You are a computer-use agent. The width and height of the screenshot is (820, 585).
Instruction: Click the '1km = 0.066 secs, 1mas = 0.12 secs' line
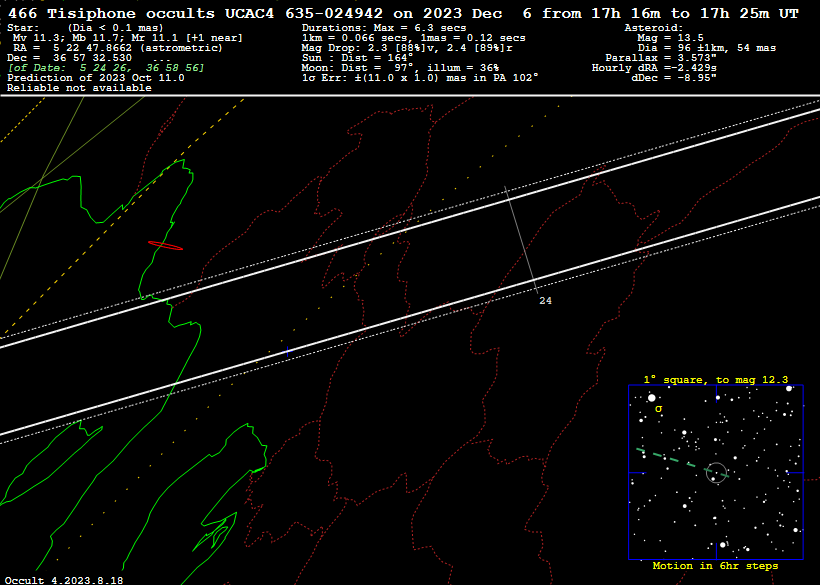[414, 38]
